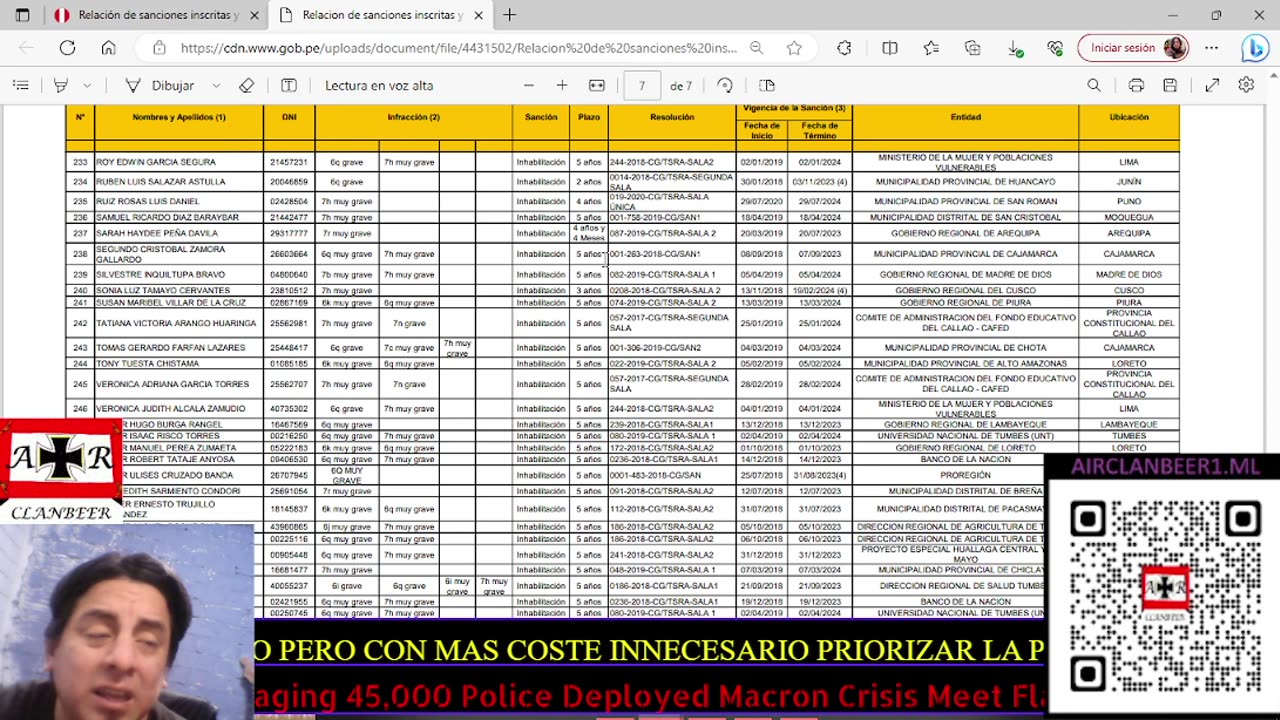Select name SARAH HAYDEE PEÑA DAVILA
Viewport: 1280px width, 720px height.
[157, 233]
